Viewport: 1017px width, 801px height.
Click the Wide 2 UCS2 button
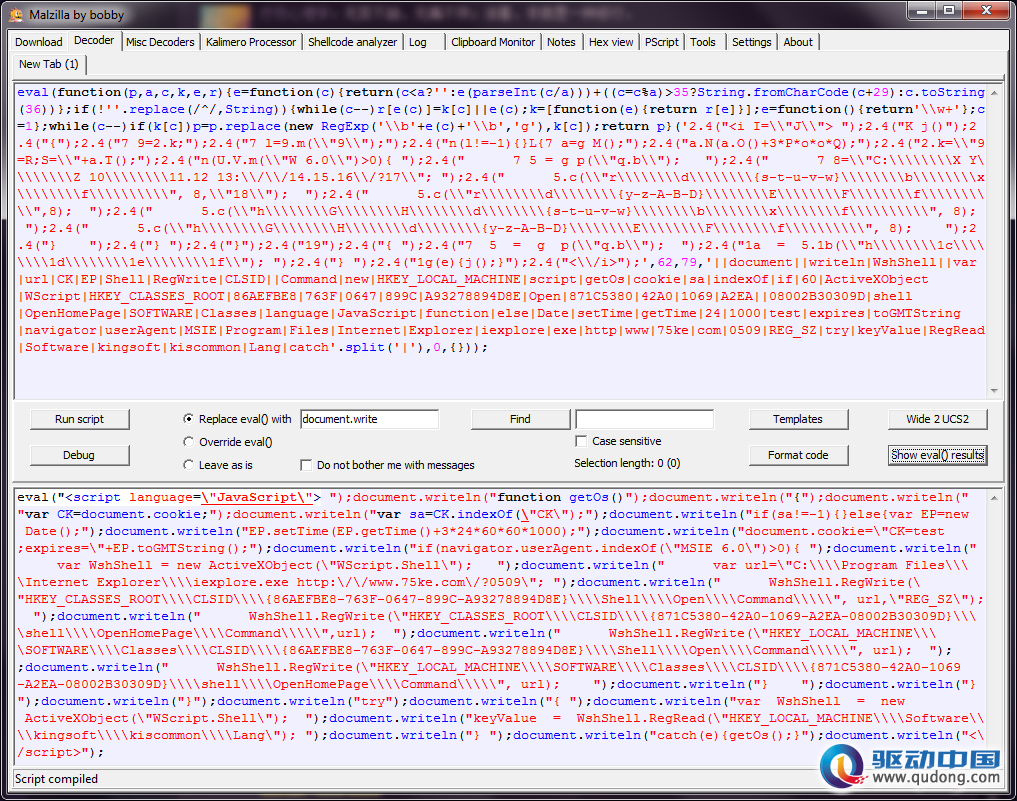point(937,419)
